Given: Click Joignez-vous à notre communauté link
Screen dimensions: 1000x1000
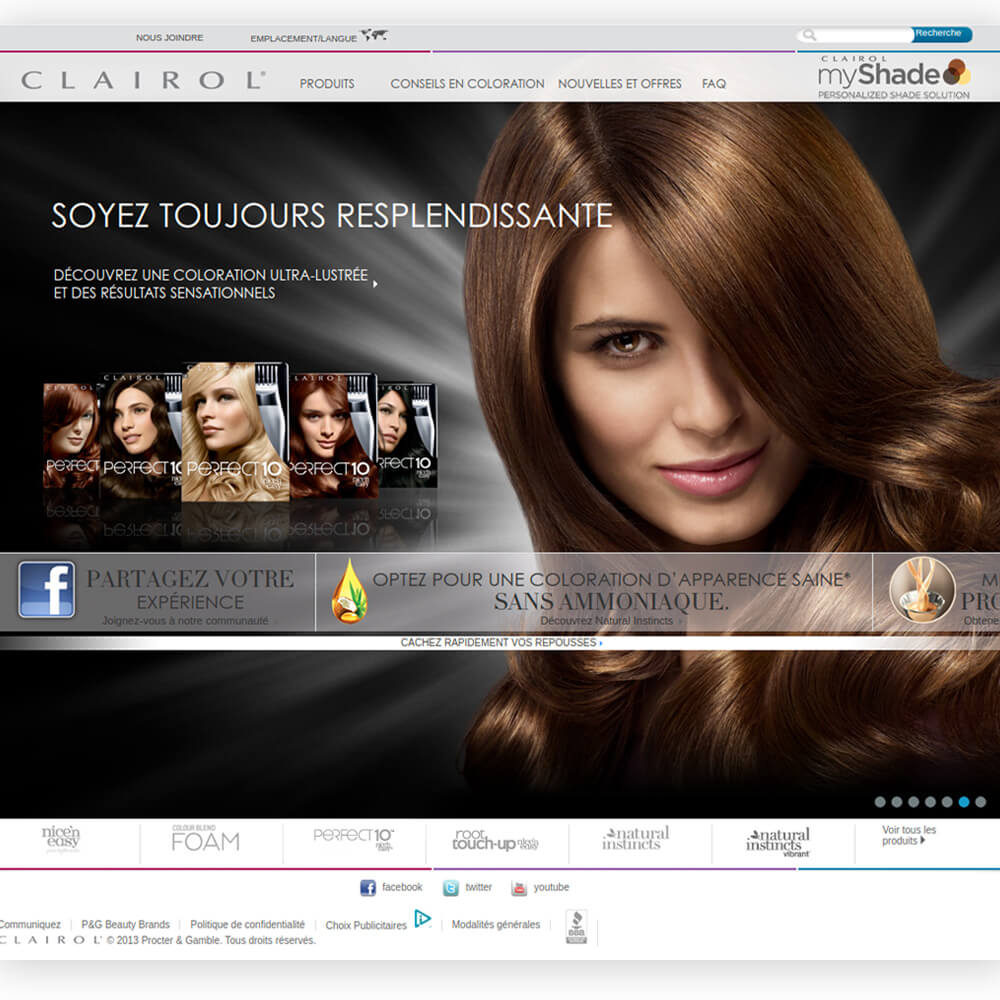Looking at the screenshot, I should pyautogui.click(x=186, y=621).
